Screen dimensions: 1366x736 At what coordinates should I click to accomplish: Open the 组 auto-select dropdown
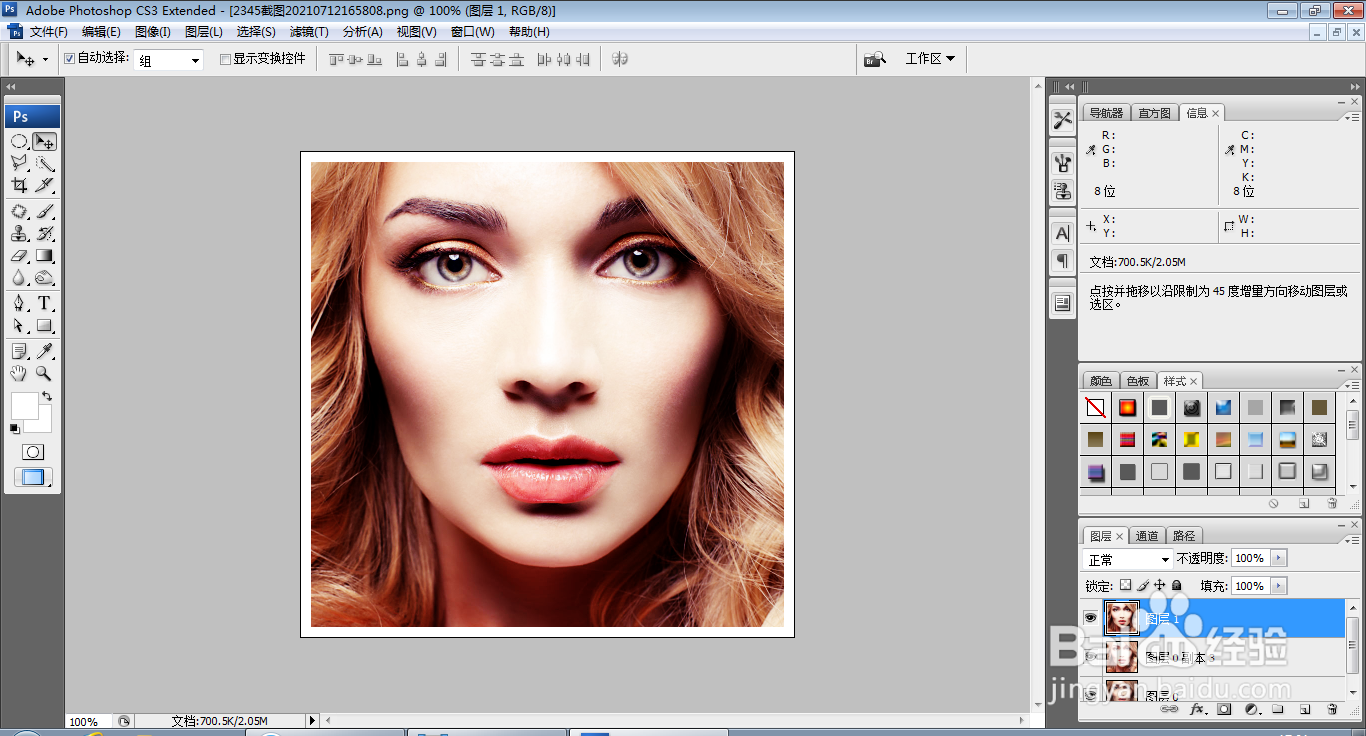[168, 60]
